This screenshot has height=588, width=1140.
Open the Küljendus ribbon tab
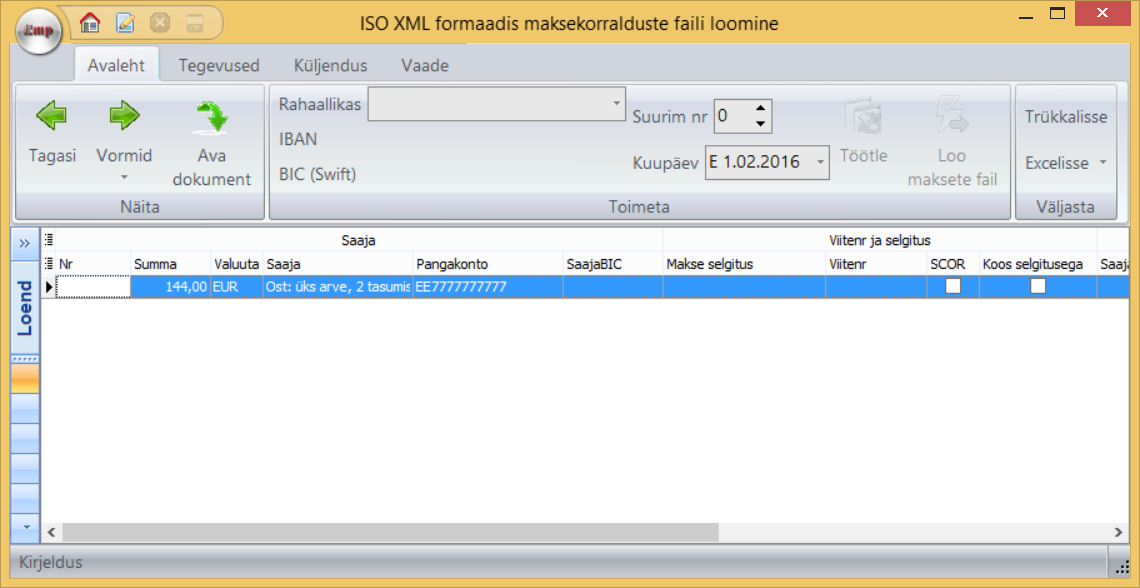pyautogui.click(x=330, y=66)
